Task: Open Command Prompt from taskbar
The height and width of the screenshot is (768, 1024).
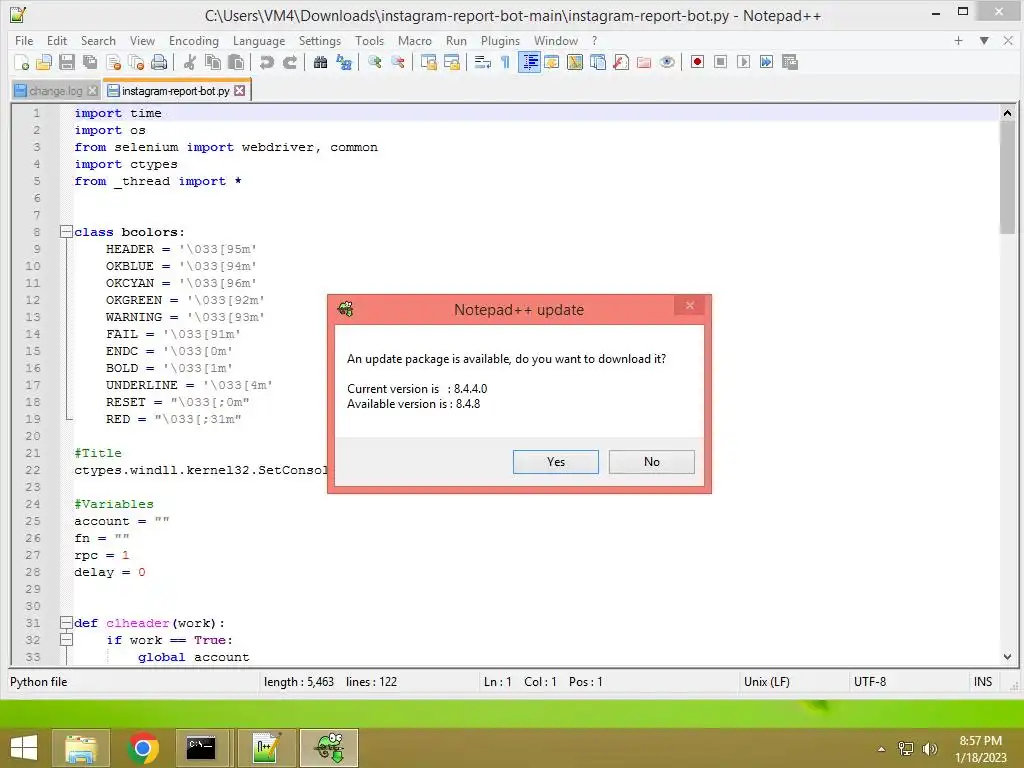Action: (201, 748)
